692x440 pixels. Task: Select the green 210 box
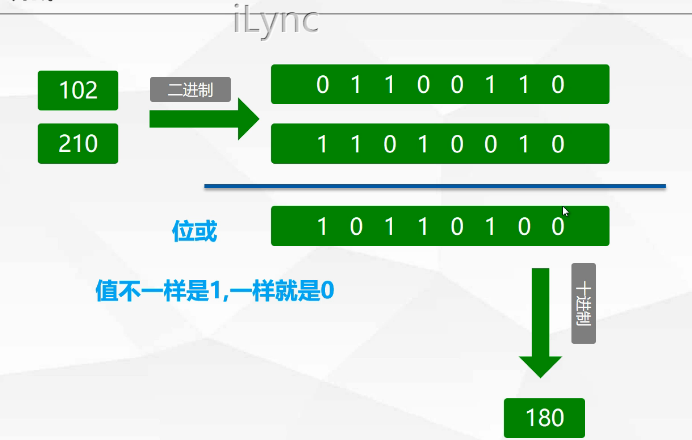[x=78, y=143]
